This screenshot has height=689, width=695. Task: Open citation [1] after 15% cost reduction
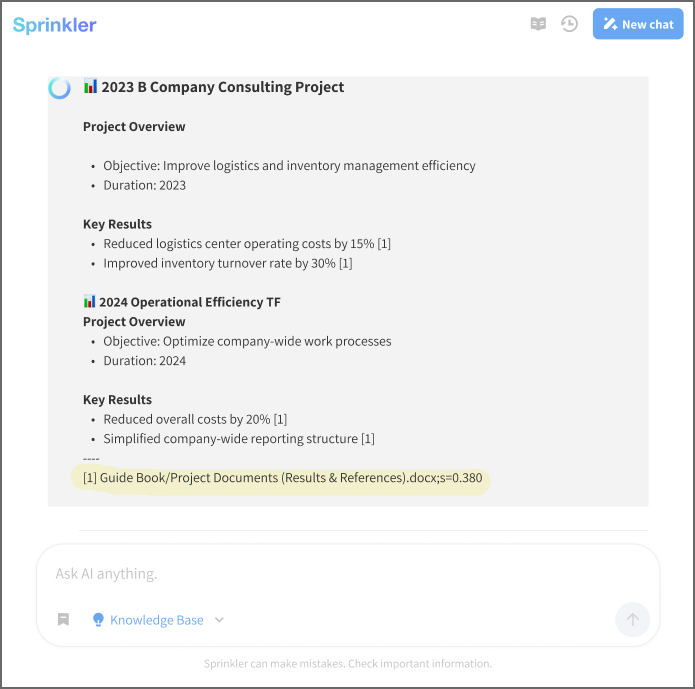coord(384,243)
